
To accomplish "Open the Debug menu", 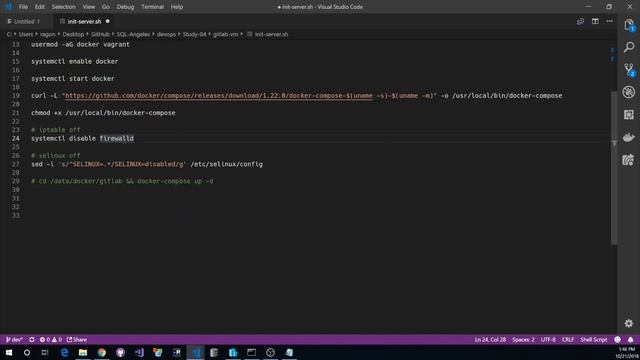I will (125, 7).
